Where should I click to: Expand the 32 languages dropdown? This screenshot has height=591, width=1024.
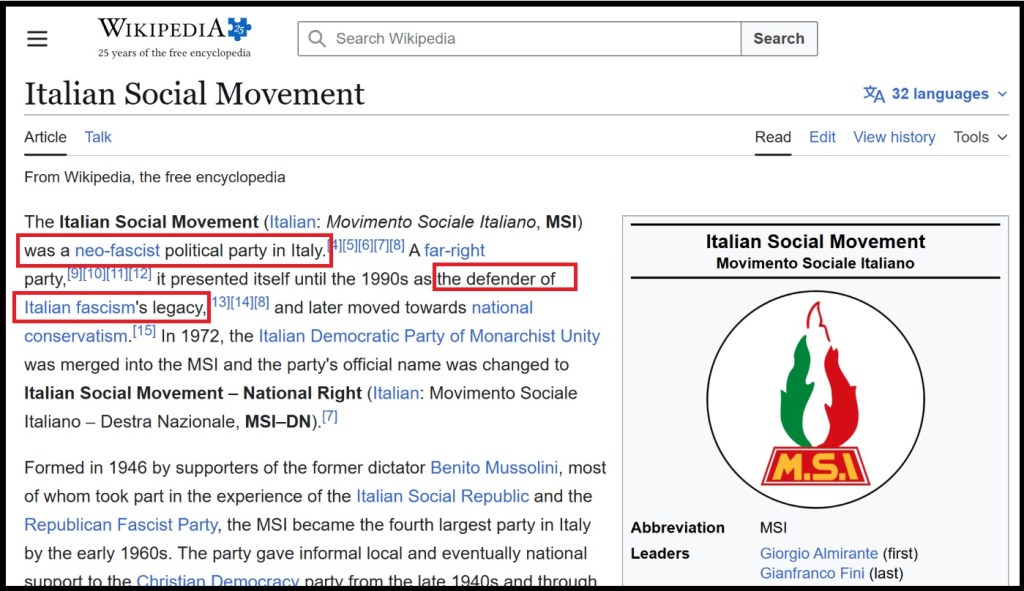click(x=937, y=94)
